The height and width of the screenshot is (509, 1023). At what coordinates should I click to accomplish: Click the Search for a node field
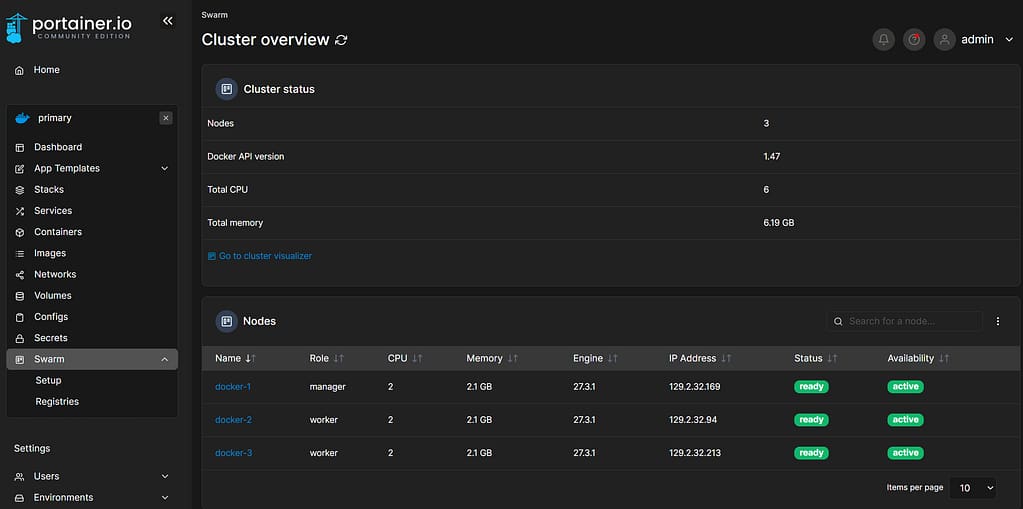point(912,321)
